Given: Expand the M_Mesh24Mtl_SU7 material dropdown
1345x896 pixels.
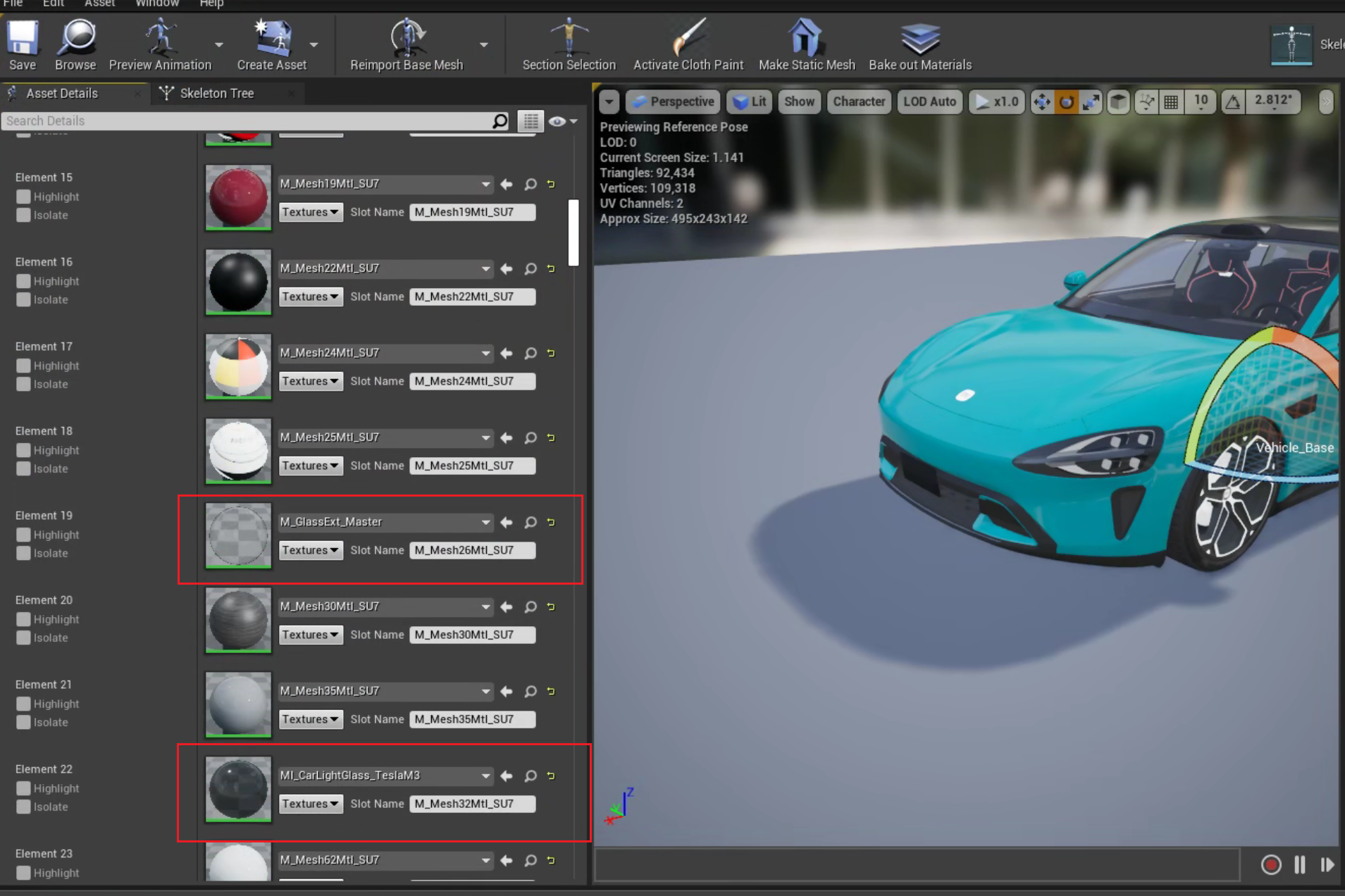Looking at the screenshot, I should (x=485, y=354).
